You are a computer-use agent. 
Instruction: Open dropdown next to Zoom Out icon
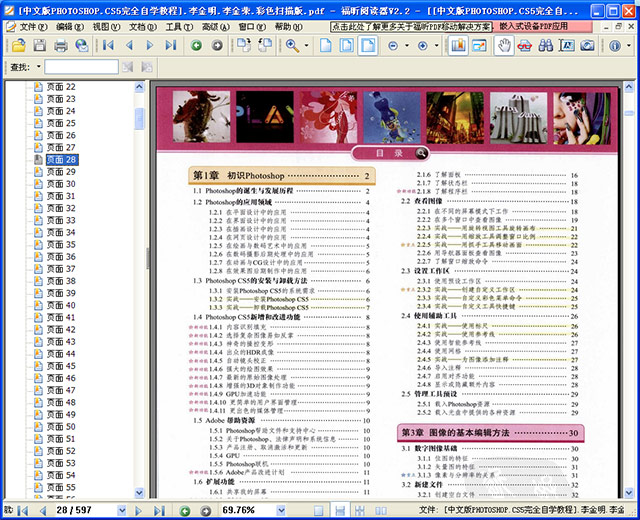(407, 46)
